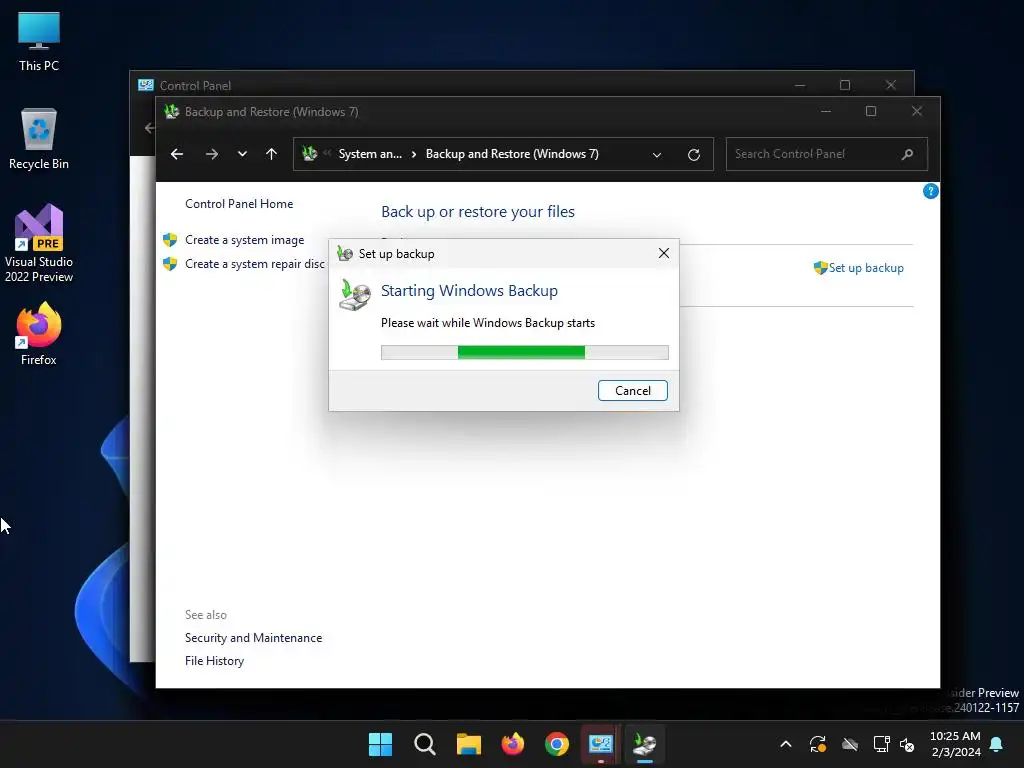Click the Set up backup dialog title icon

(345, 253)
